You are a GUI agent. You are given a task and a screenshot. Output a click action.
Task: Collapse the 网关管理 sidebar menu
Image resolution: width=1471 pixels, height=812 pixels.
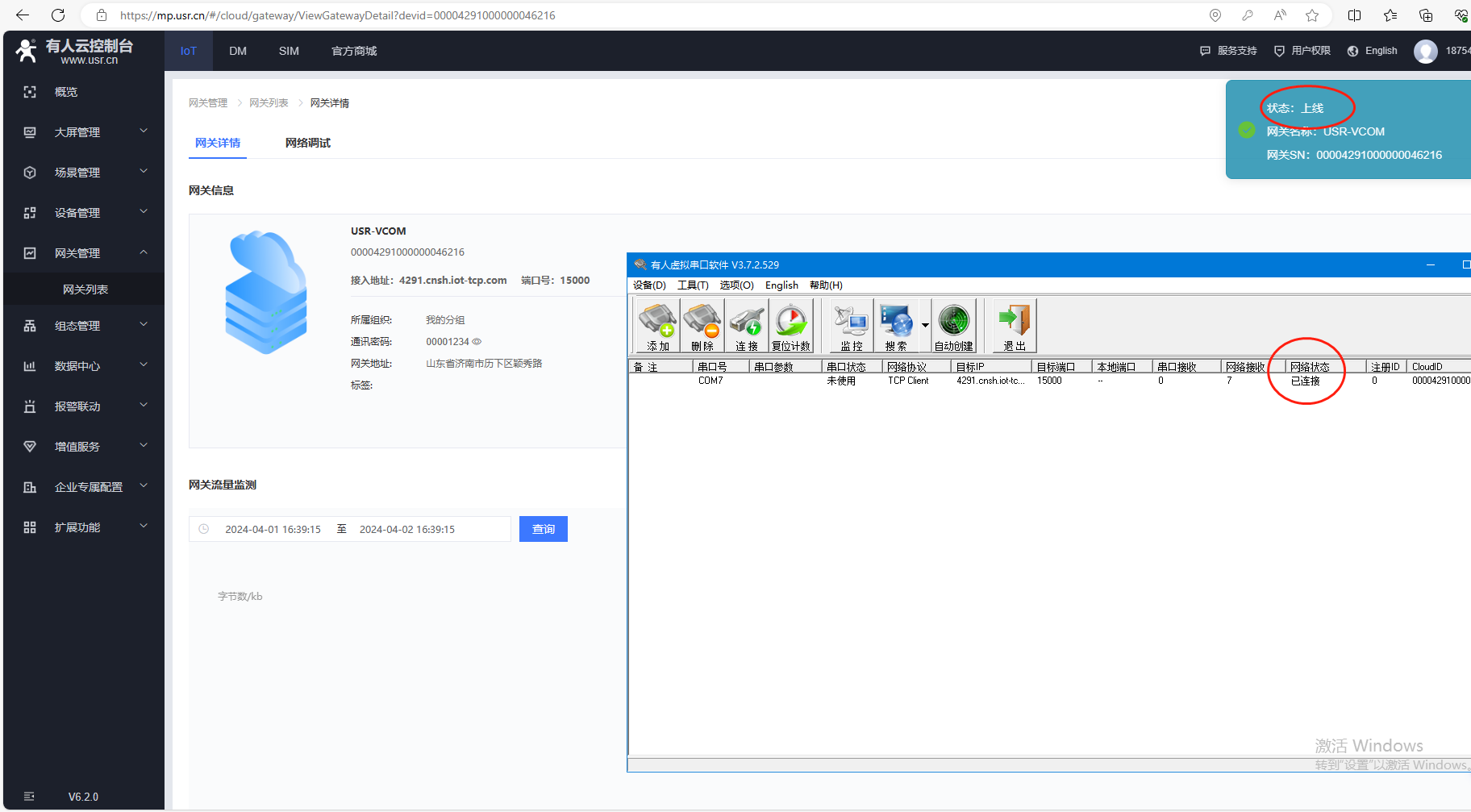84,253
